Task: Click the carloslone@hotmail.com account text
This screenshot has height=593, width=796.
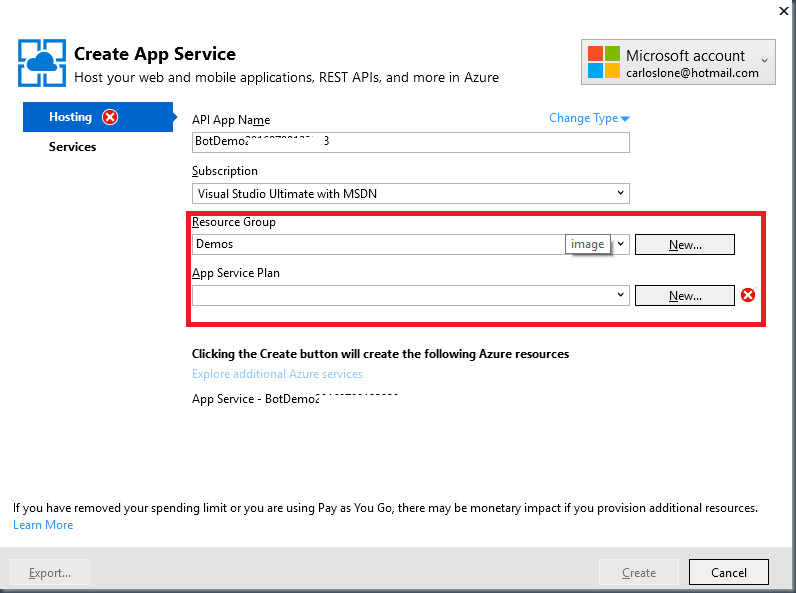Action: point(692,73)
